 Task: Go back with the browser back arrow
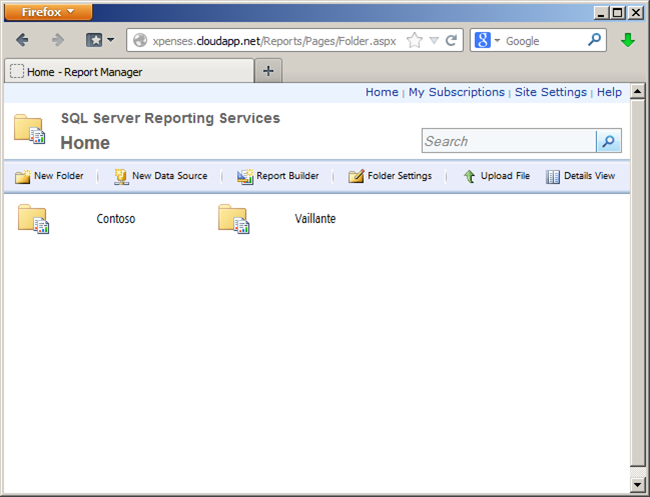pyautogui.click(x=22, y=40)
